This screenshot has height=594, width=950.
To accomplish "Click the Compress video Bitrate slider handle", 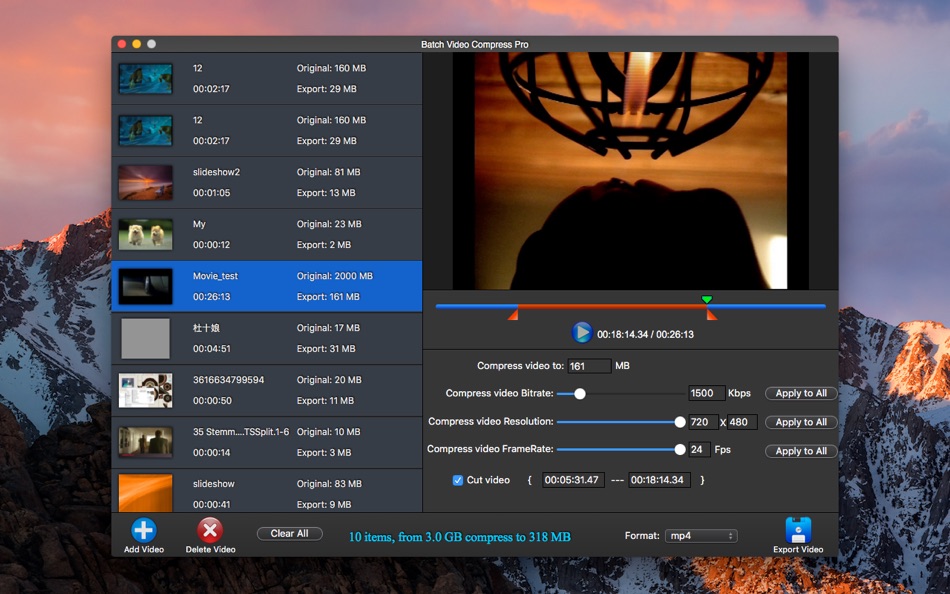I will (x=580, y=394).
